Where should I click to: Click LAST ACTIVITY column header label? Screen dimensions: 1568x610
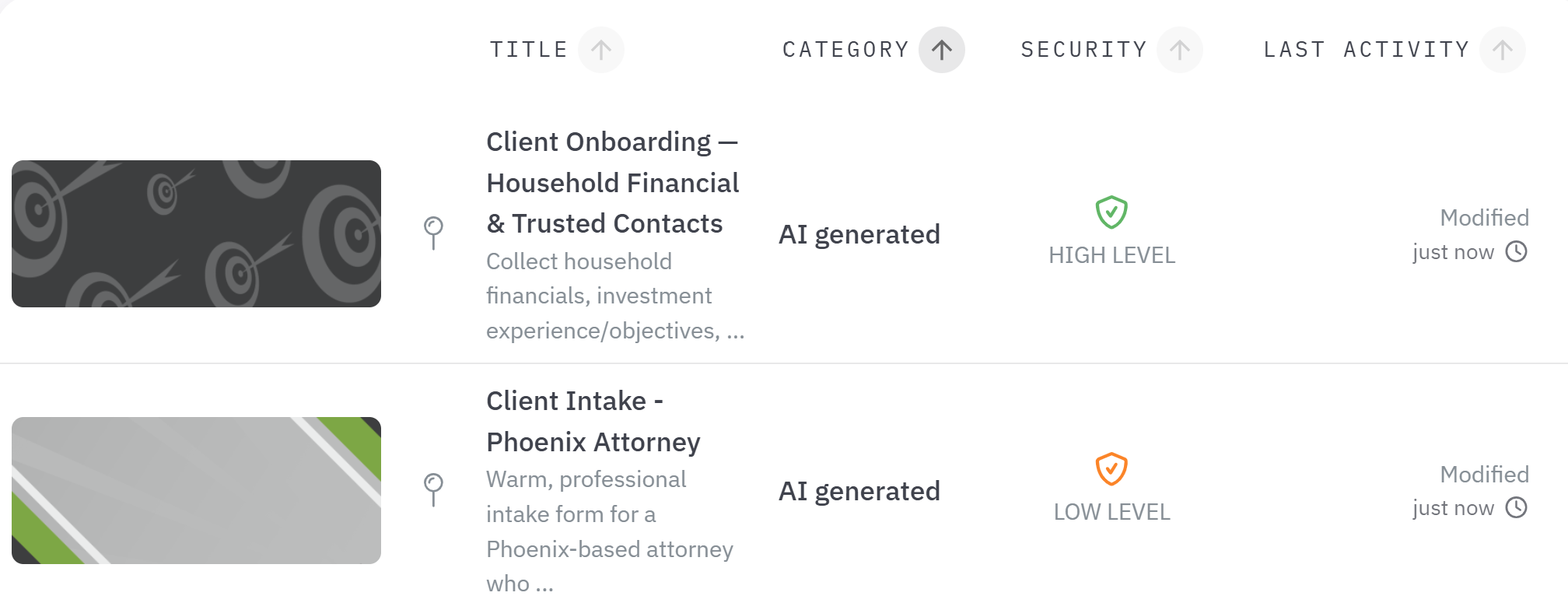pyautogui.click(x=1367, y=50)
